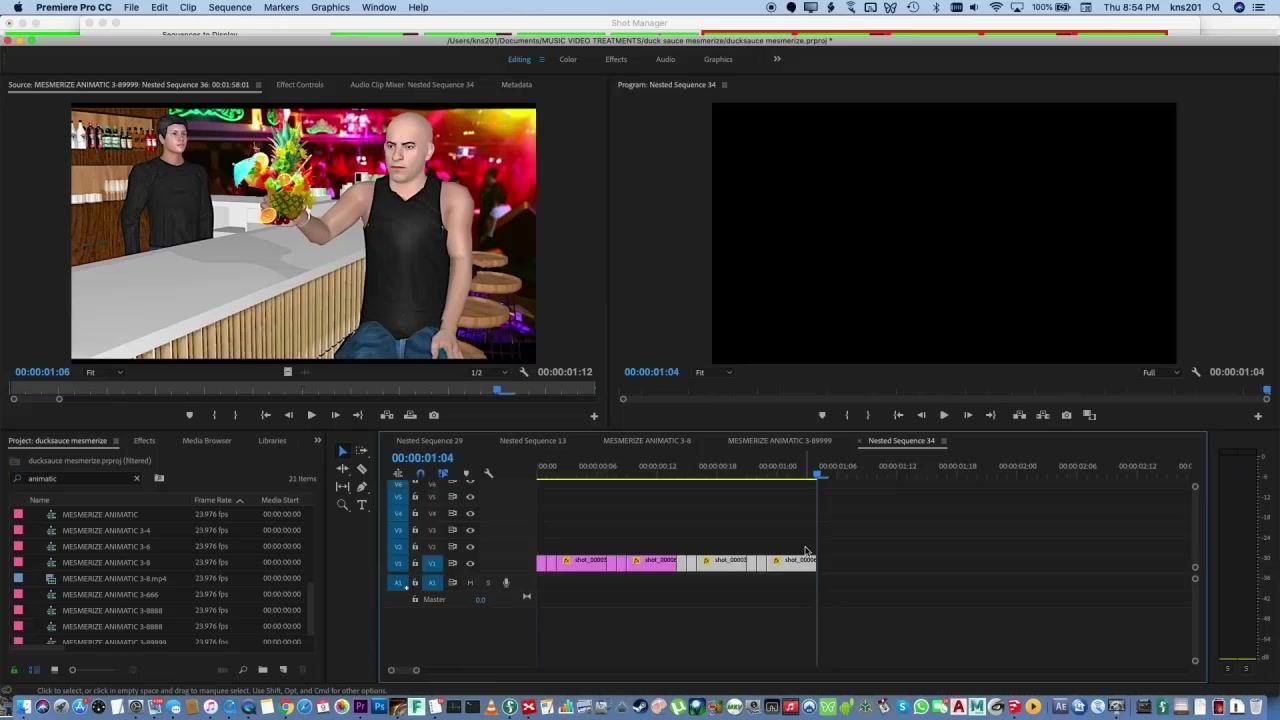Click timeline add marker icon
1280x720 pixels.
pos(466,474)
